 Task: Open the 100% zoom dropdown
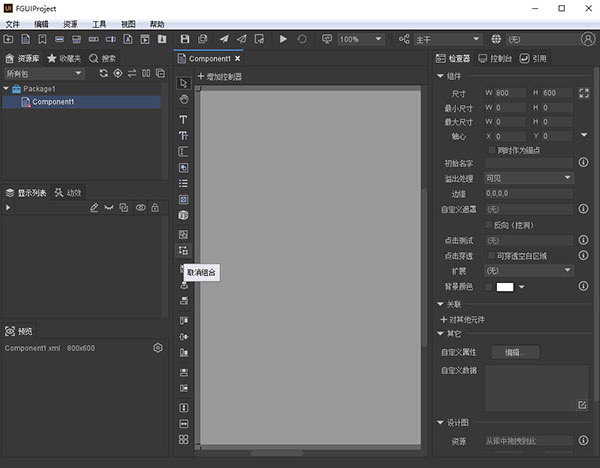(361, 39)
